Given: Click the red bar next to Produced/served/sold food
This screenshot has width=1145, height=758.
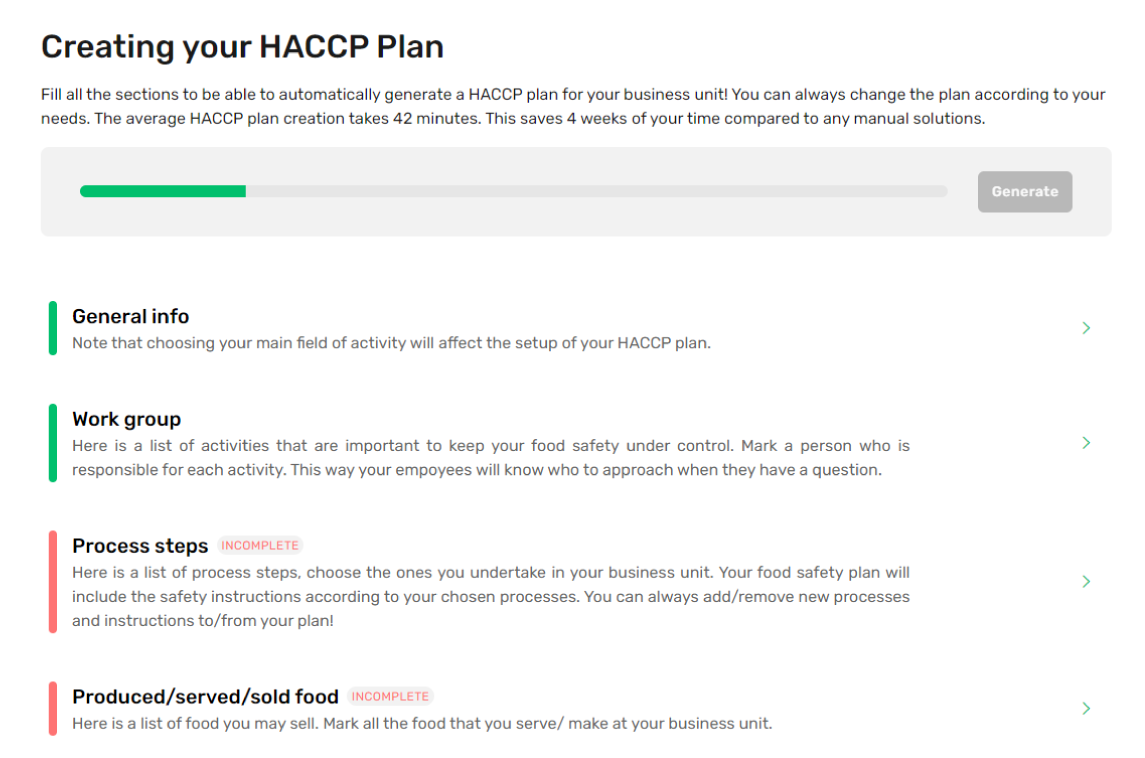Looking at the screenshot, I should 55,708.
